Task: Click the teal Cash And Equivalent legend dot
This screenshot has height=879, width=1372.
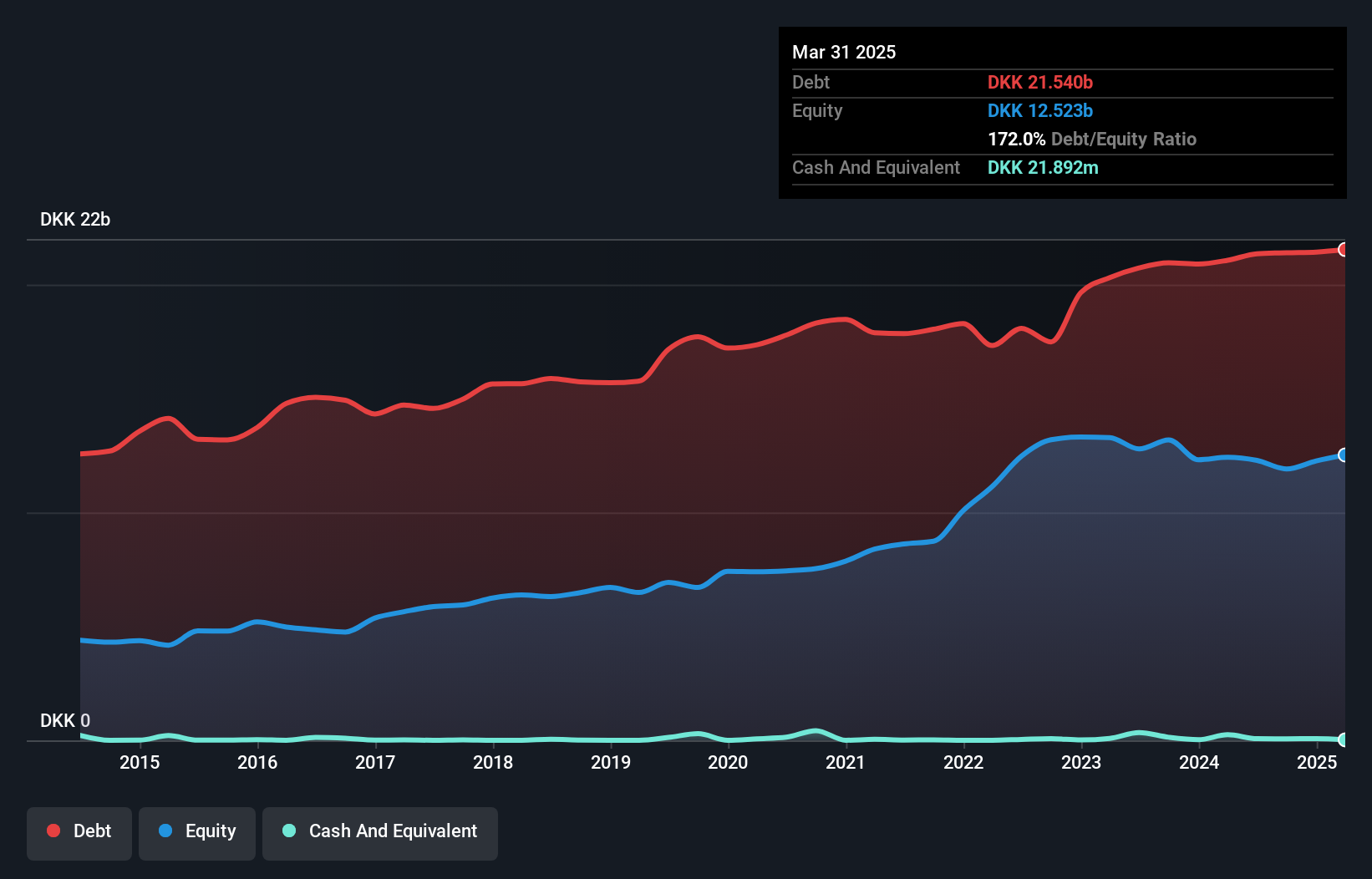Action: 289,831
